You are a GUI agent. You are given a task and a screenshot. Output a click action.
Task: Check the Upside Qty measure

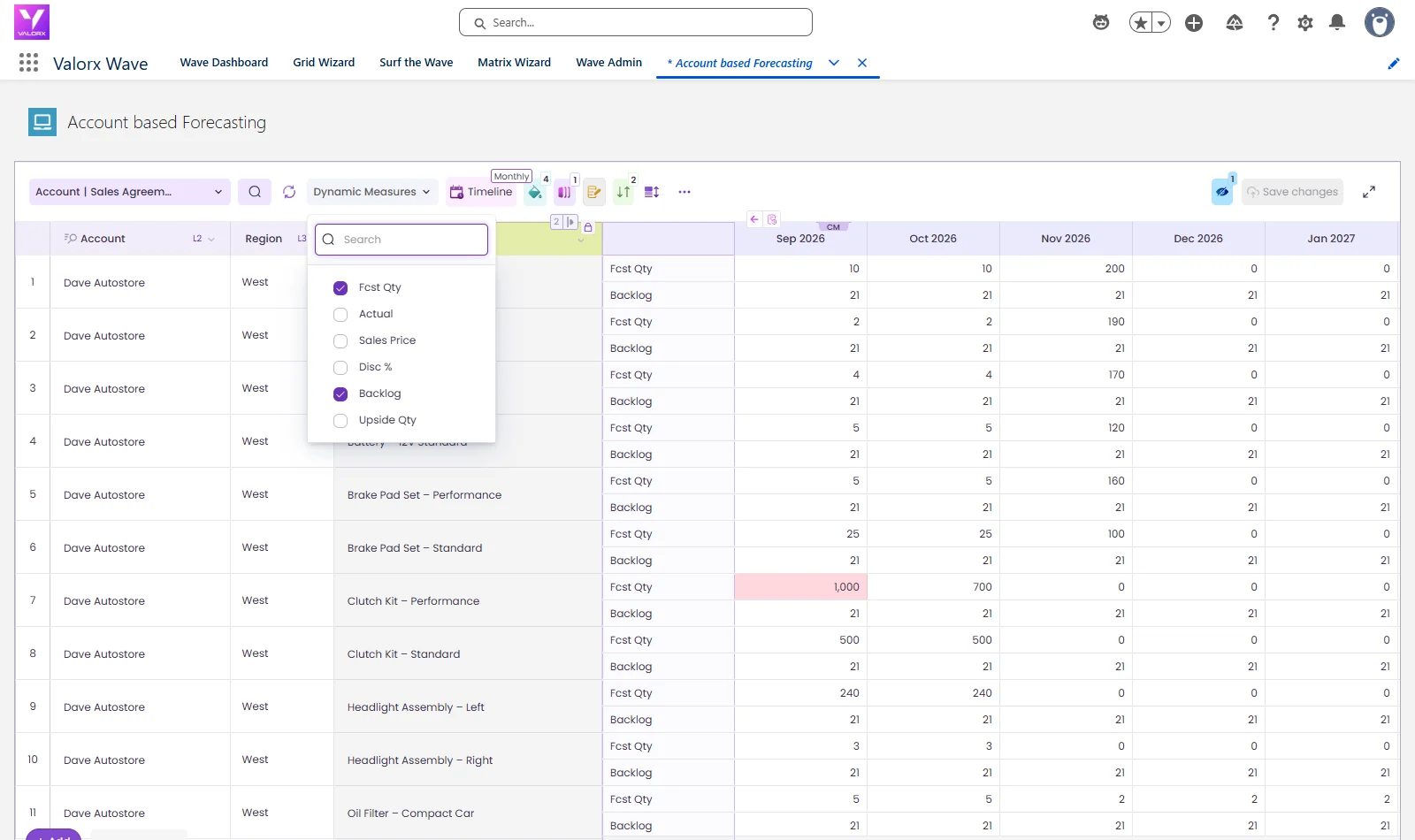coord(340,420)
